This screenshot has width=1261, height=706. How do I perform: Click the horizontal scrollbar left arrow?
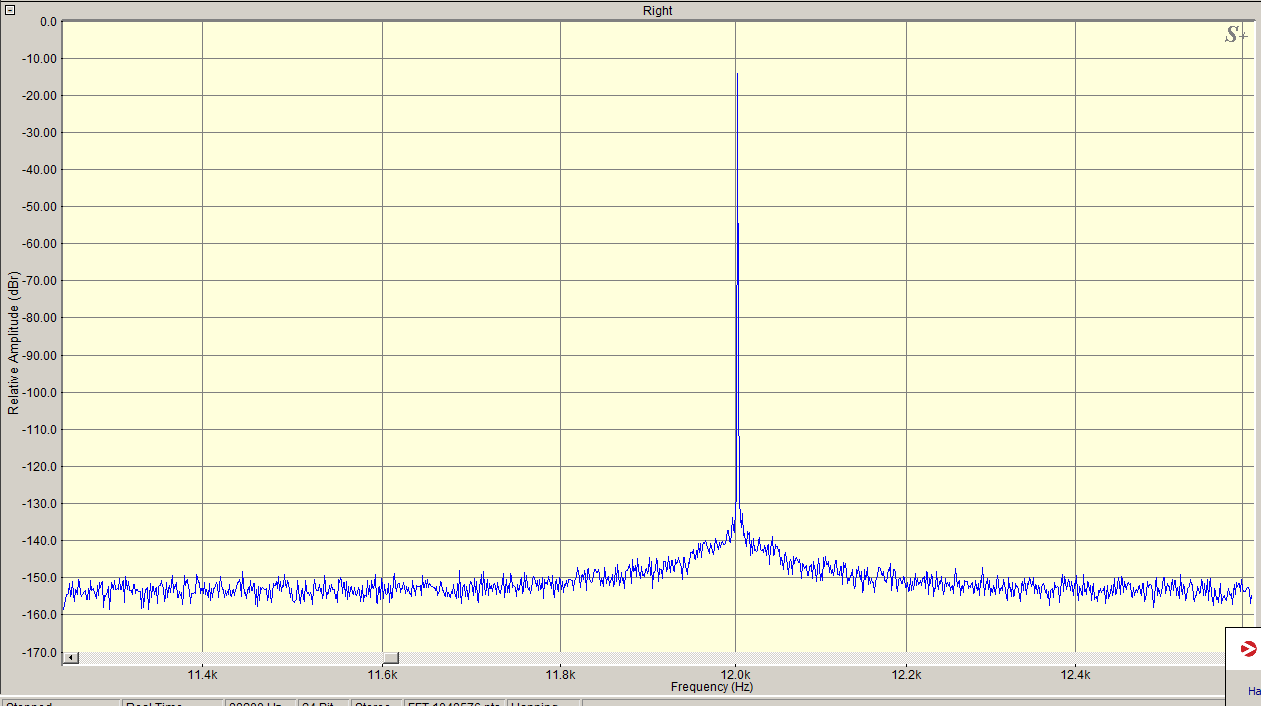(70, 658)
